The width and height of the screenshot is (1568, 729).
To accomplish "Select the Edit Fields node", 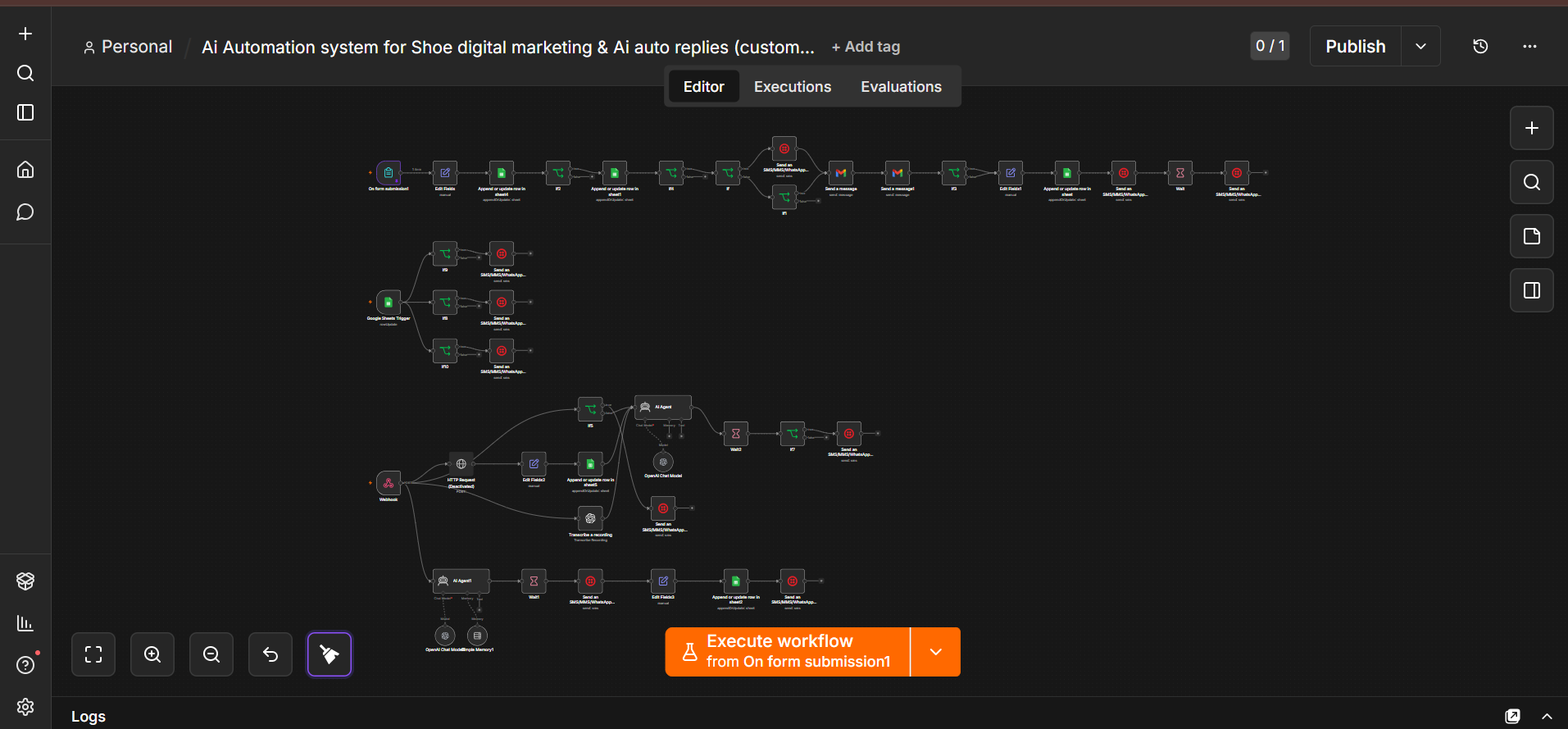I will [x=445, y=173].
